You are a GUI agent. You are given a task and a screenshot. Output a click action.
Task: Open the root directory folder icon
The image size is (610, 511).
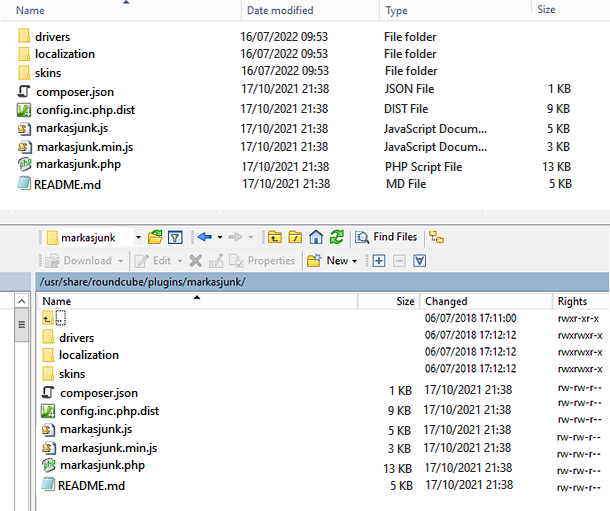pyautogui.click(x=295, y=237)
